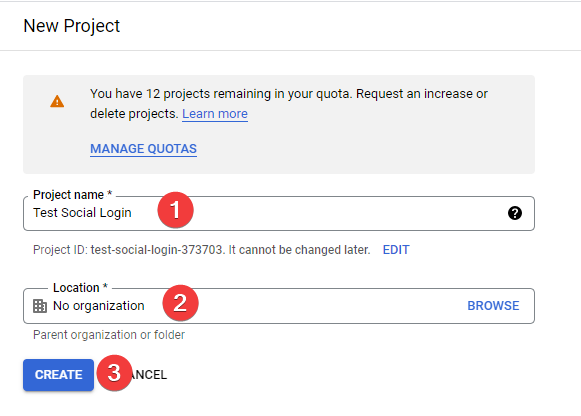Image resolution: width=581 pixels, height=416 pixels.
Task: Click EDIT next to the Project ID
Action: click(x=396, y=250)
